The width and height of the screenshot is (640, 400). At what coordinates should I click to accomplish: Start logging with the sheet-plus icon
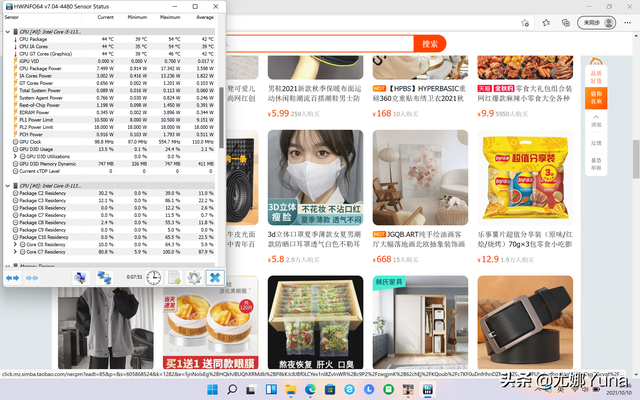(174, 278)
